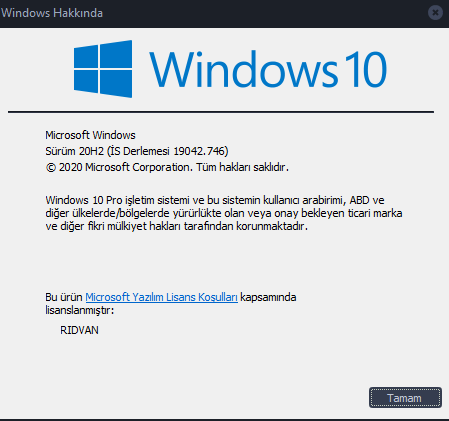Click the Sürüm 20H2 version line
This screenshot has width=449, height=421.
tap(137, 151)
